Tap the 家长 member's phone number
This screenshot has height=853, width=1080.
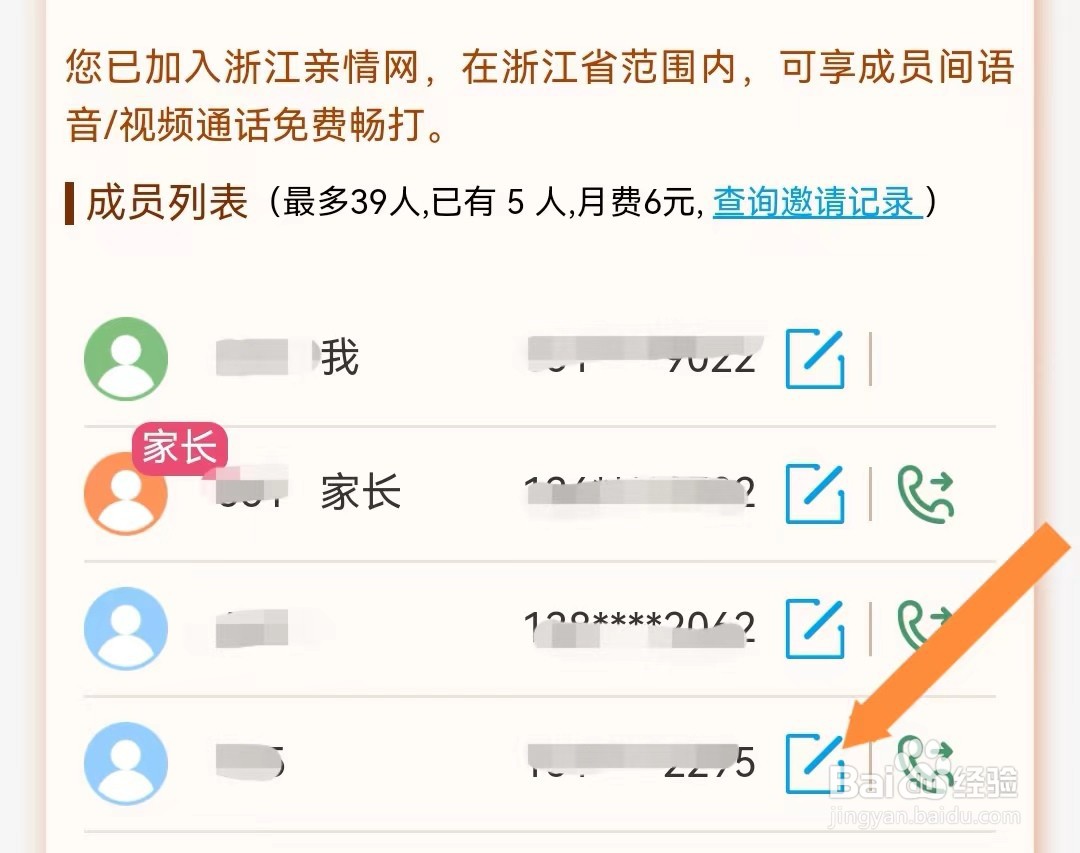(640, 492)
